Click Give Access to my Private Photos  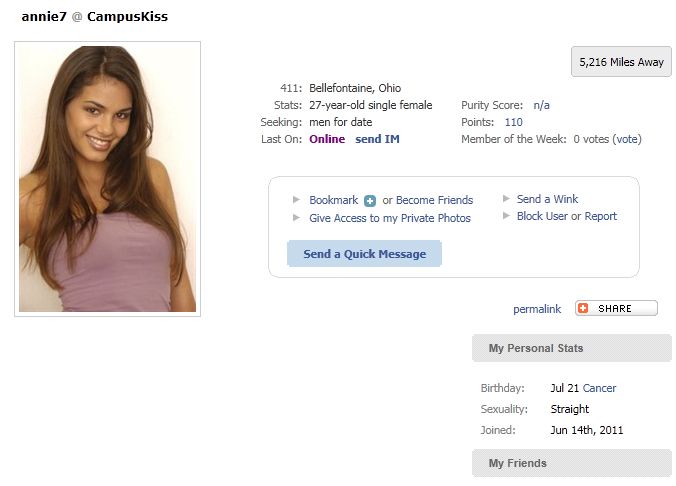(390, 218)
